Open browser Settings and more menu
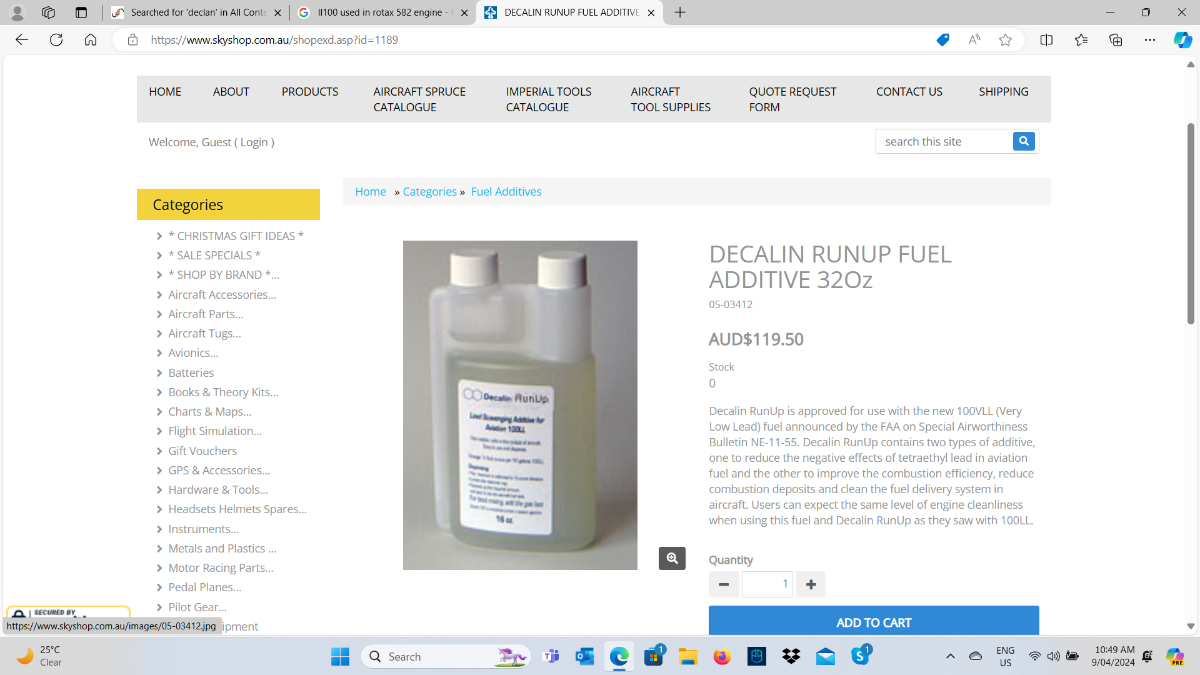The image size is (1200, 675). (1150, 40)
